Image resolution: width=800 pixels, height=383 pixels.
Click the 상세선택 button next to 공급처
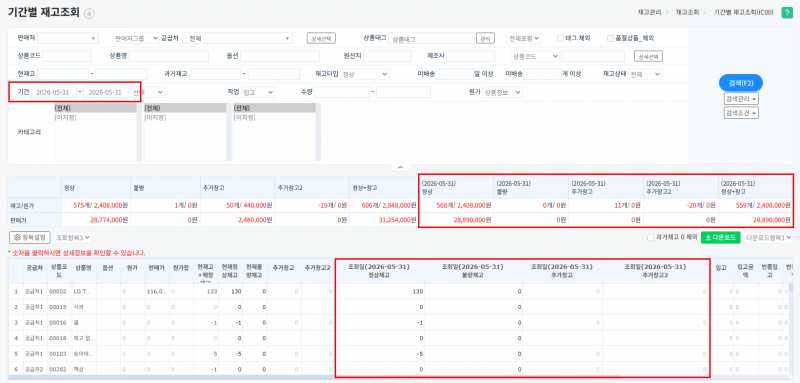tap(321, 38)
